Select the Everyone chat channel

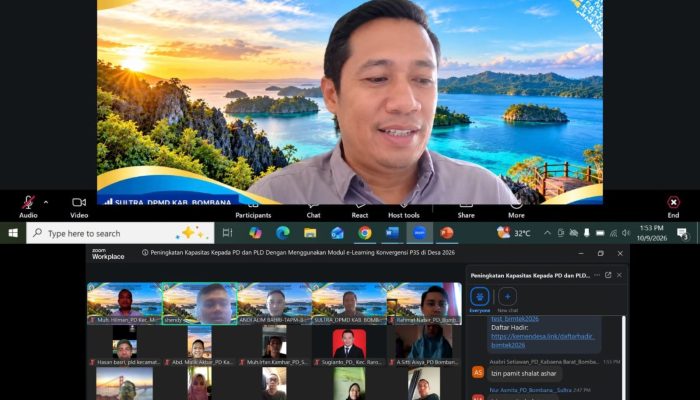(x=479, y=300)
